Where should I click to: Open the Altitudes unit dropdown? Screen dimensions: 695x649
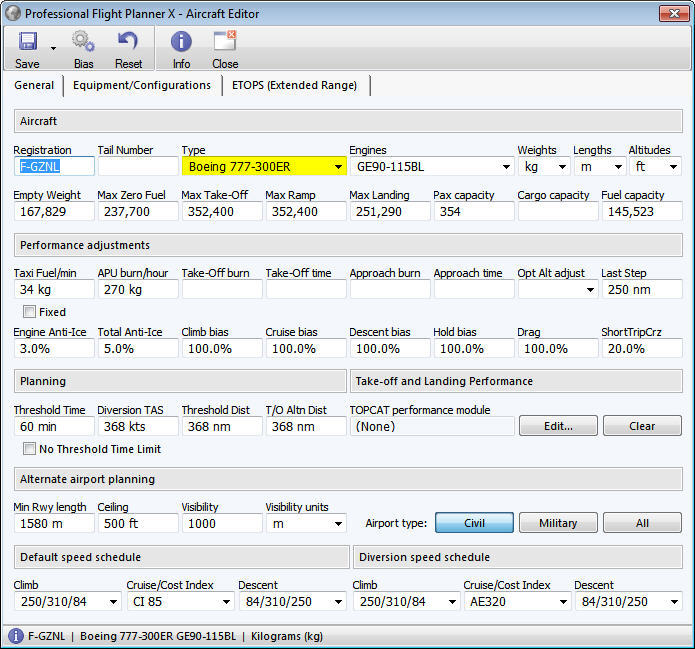click(655, 167)
